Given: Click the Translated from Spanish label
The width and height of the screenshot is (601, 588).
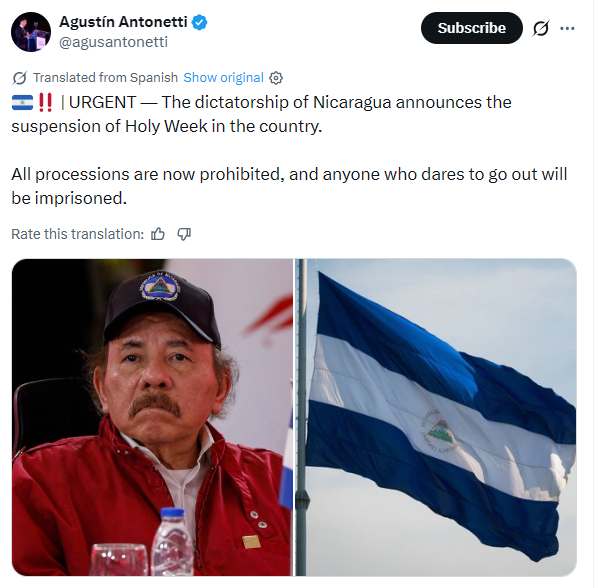Looking at the screenshot, I should point(105,78).
